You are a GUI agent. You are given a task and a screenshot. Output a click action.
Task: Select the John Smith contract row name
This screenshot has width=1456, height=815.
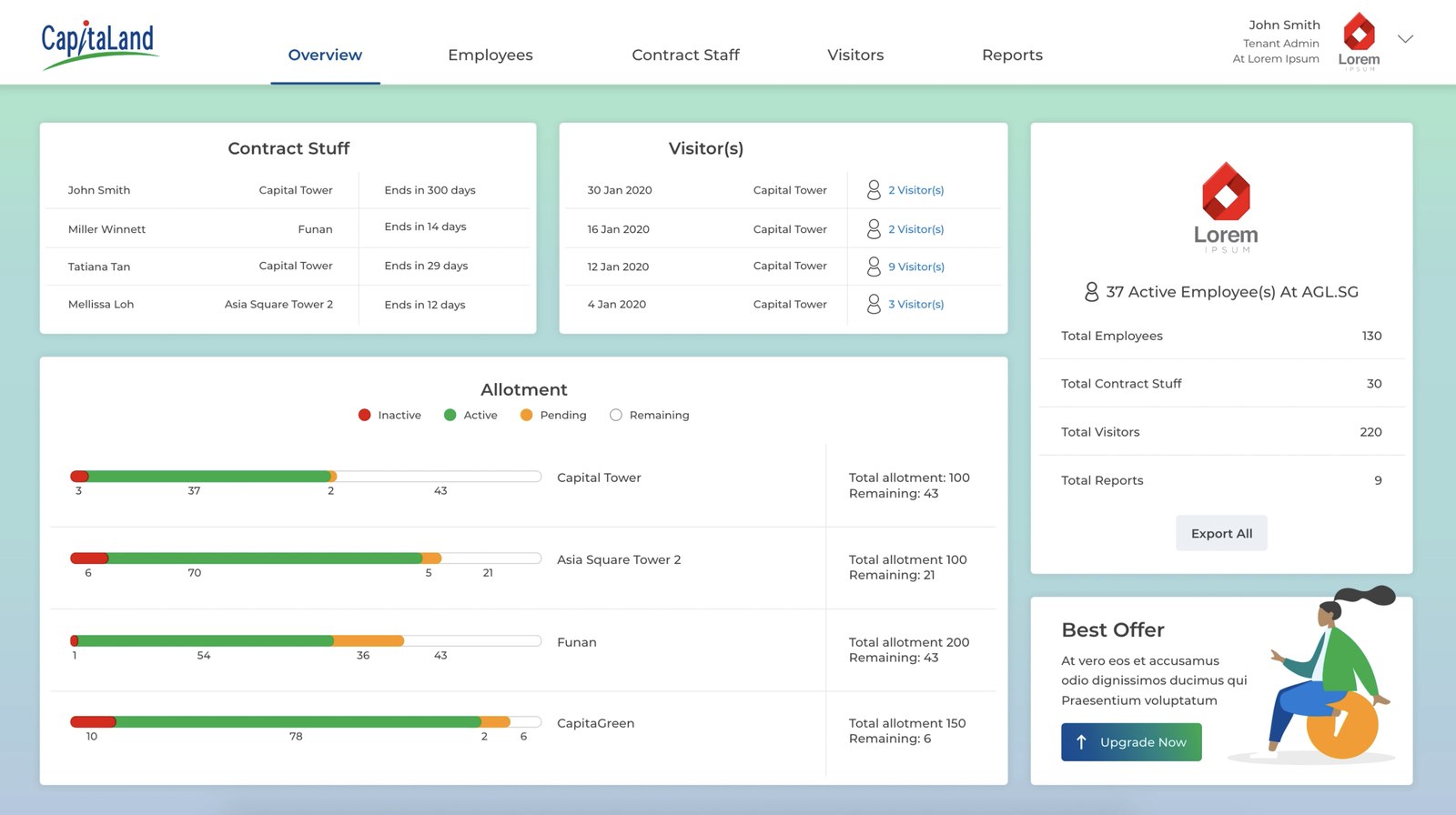[x=99, y=190]
